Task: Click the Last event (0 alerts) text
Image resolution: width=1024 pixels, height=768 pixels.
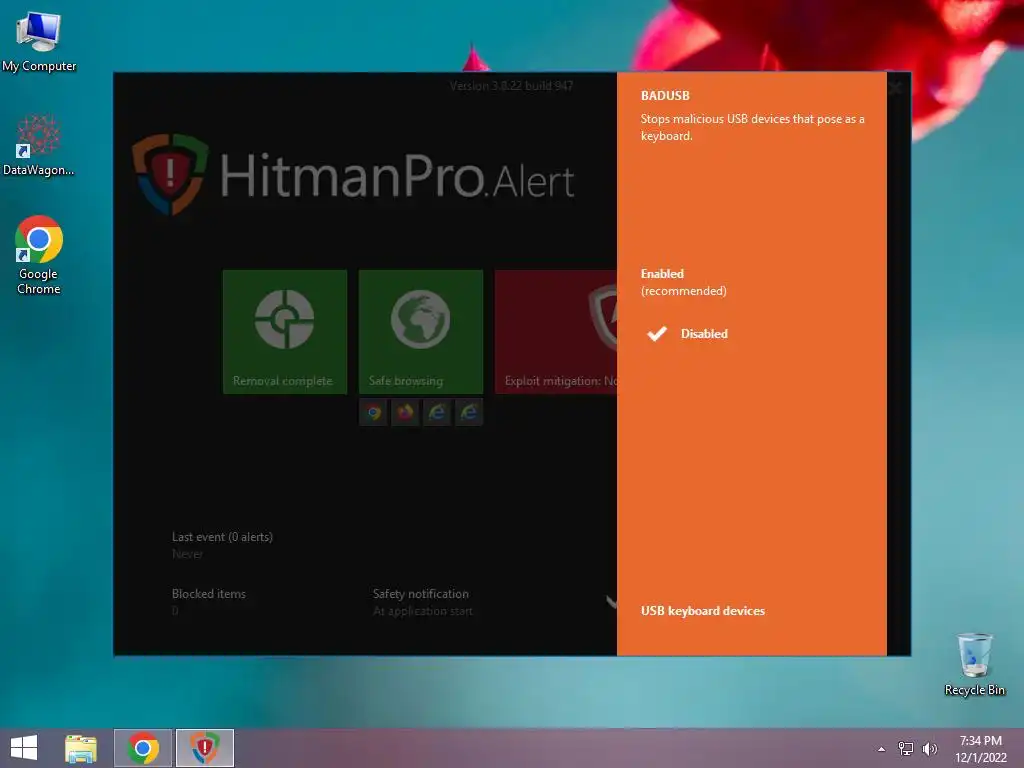Action: (222, 537)
